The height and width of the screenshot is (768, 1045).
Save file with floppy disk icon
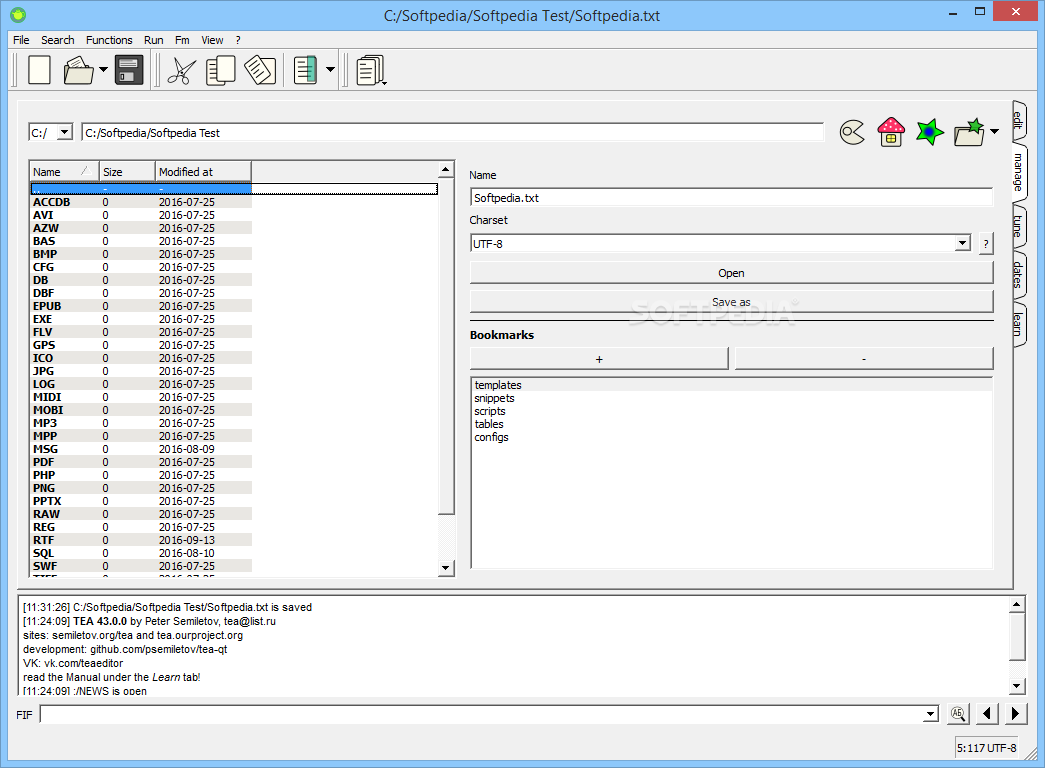pos(129,70)
